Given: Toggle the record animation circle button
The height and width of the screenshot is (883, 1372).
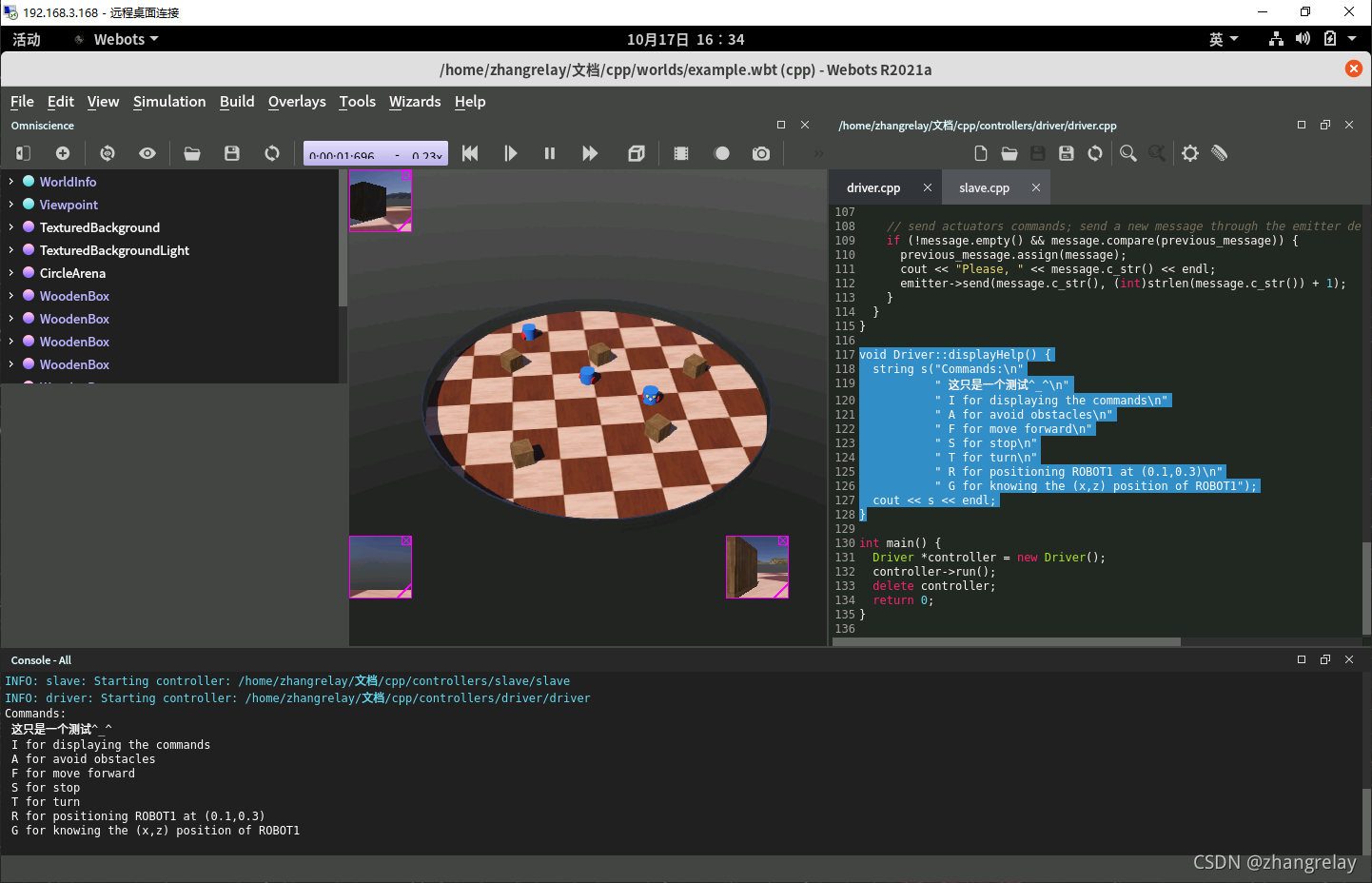Looking at the screenshot, I should [722, 153].
